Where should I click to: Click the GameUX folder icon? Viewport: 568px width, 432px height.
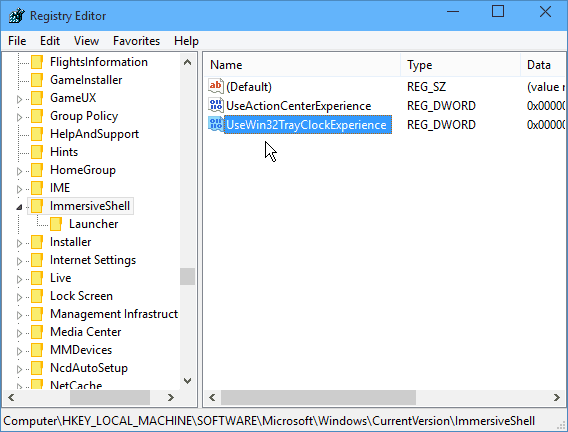[x=37, y=98]
